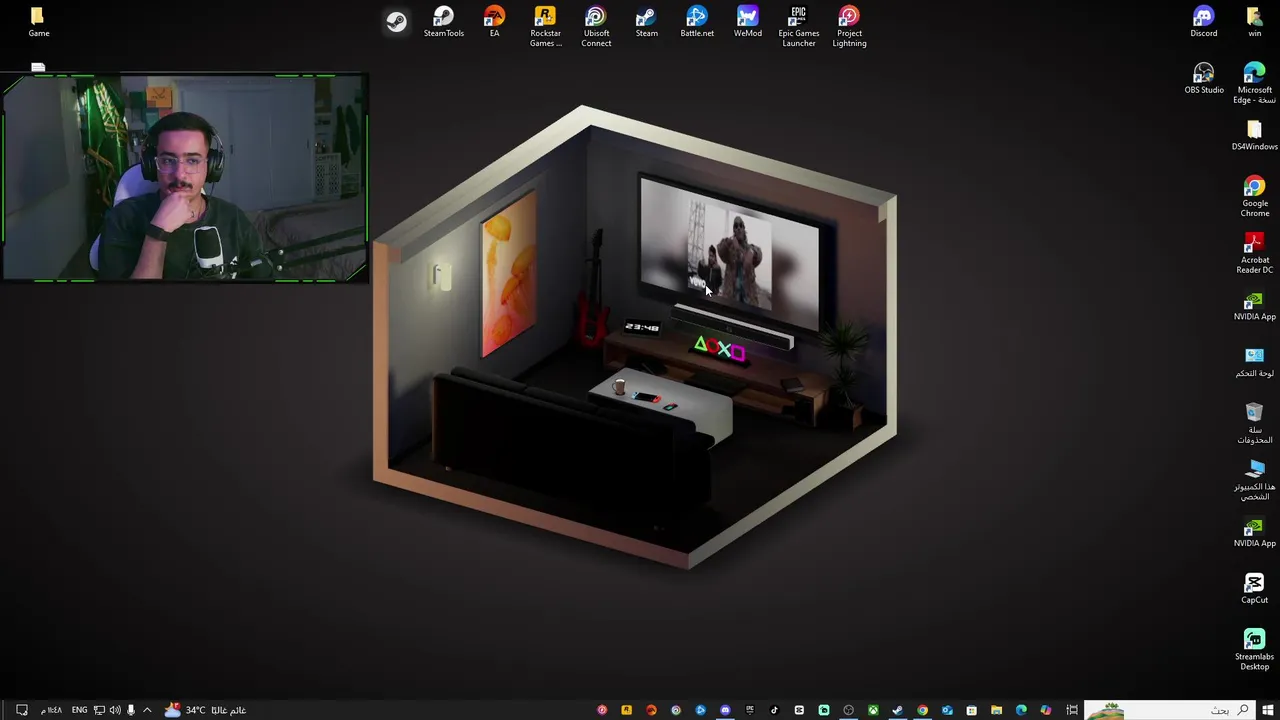Click the microphone tray icon

(130, 710)
